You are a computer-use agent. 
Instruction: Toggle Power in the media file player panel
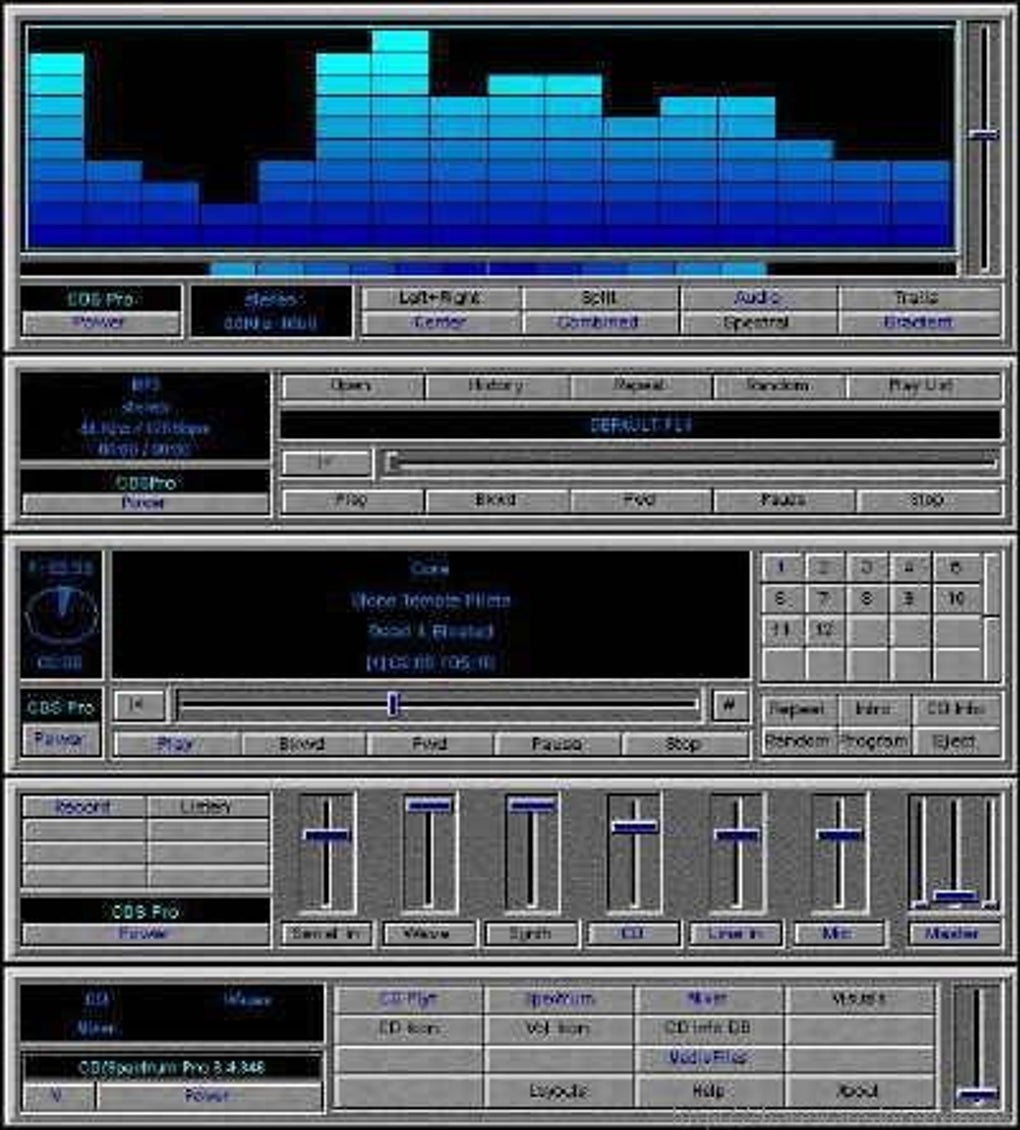click(x=145, y=503)
